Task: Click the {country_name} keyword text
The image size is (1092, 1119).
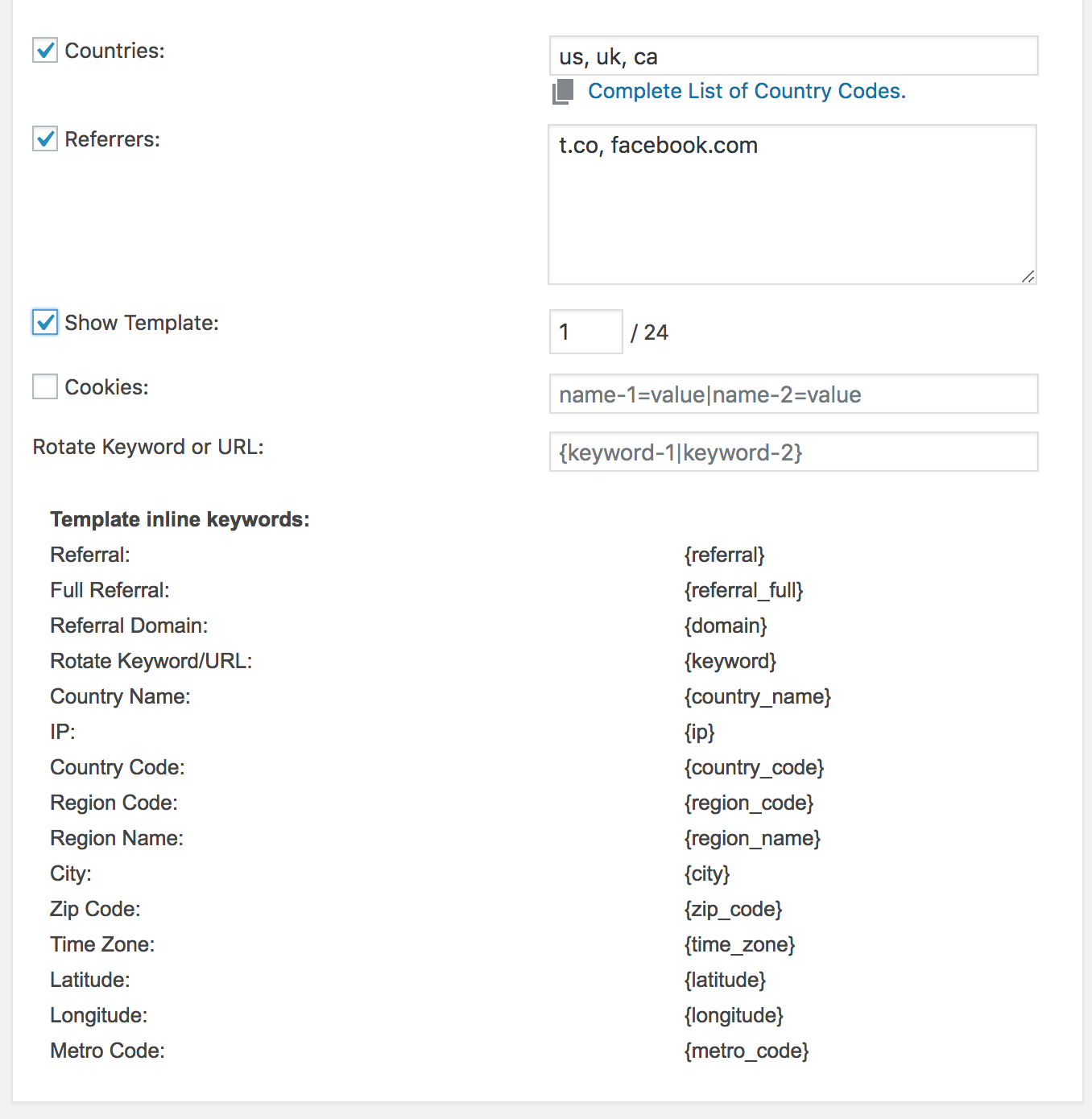Action: point(757,696)
